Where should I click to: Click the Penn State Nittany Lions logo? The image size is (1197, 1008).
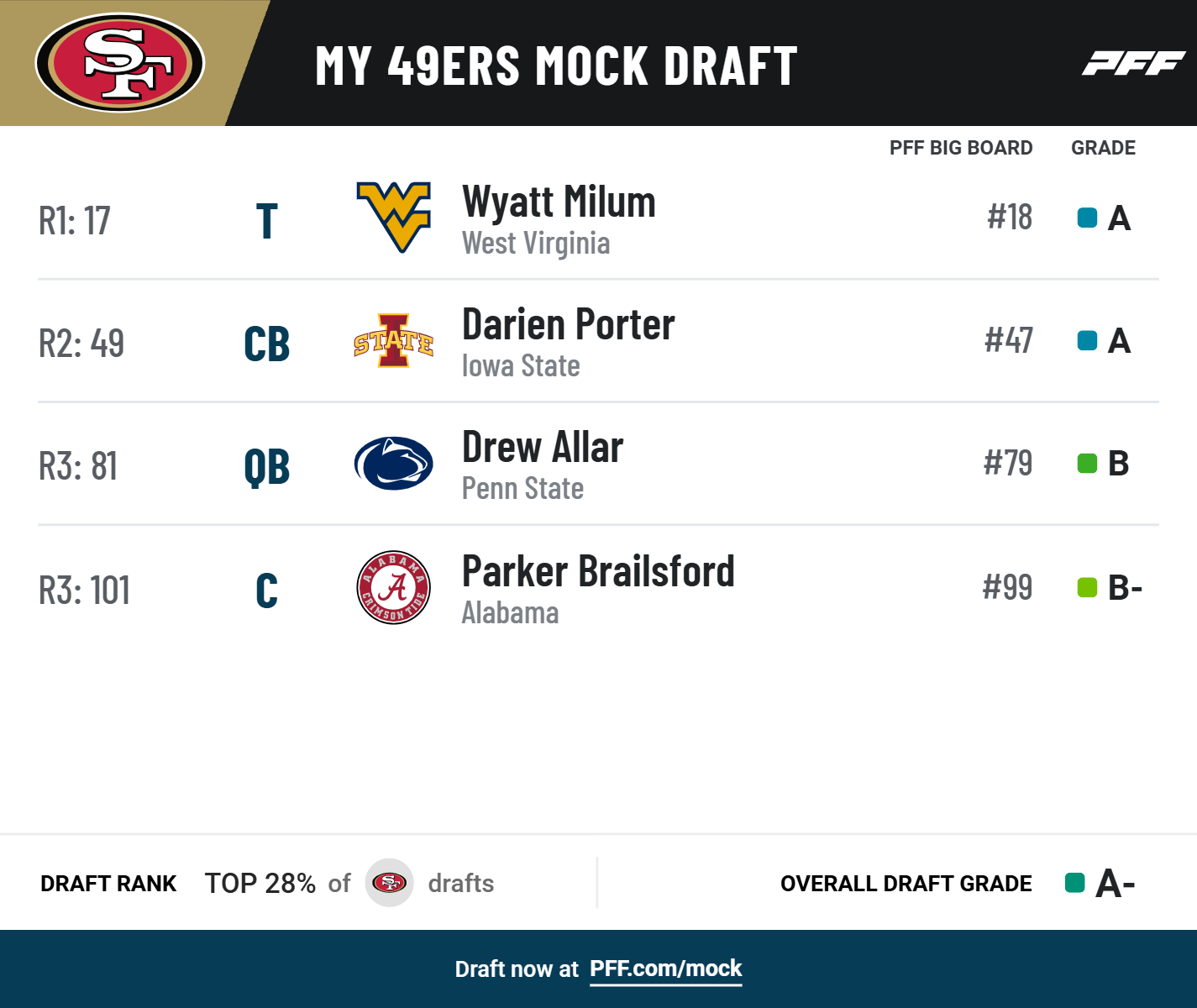(393, 464)
